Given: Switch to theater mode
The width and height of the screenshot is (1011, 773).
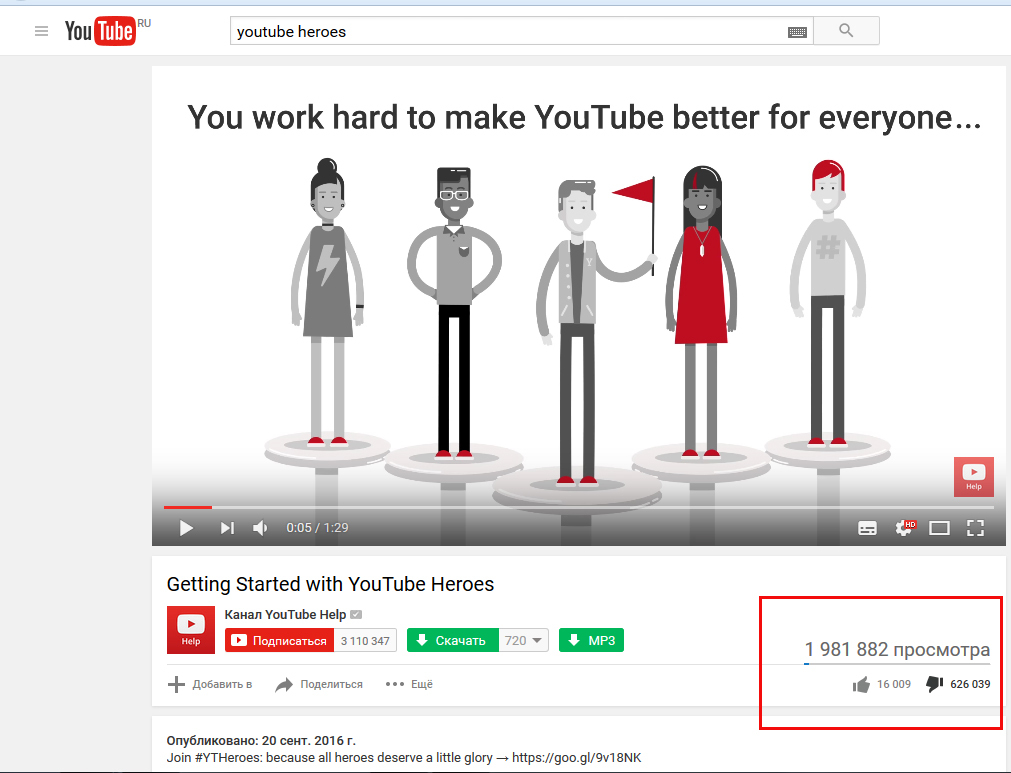Looking at the screenshot, I should [939, 529].
